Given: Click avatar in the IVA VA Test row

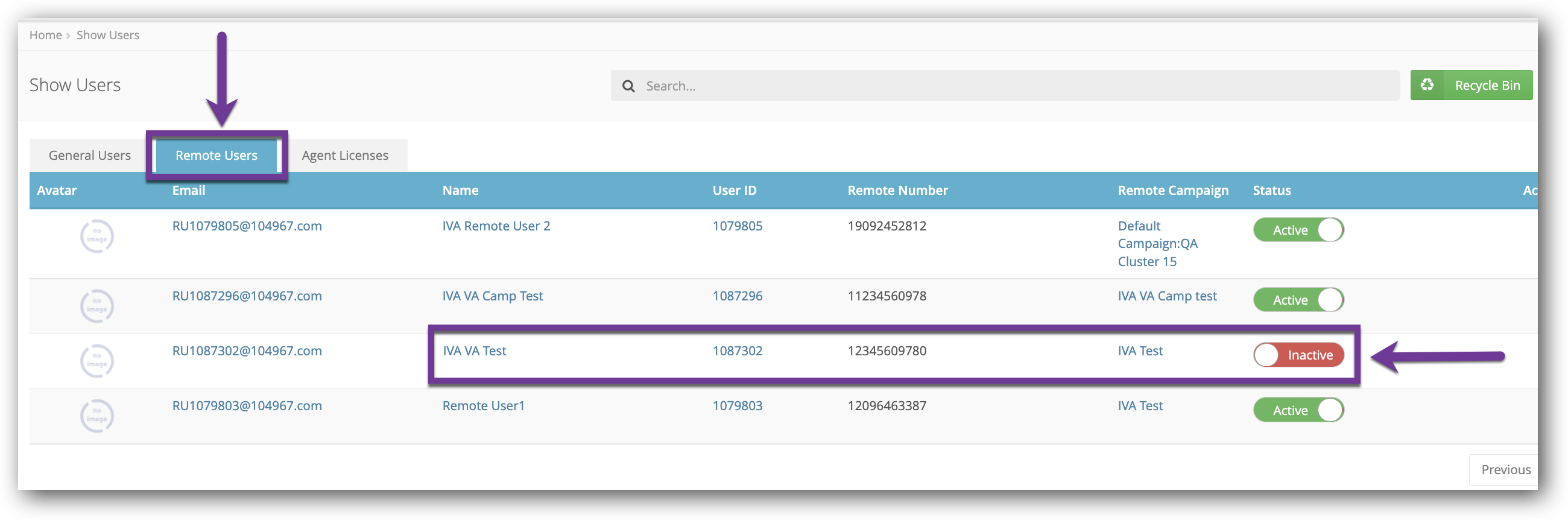Looking at the screenshot, I should click(x=96, y=361).
